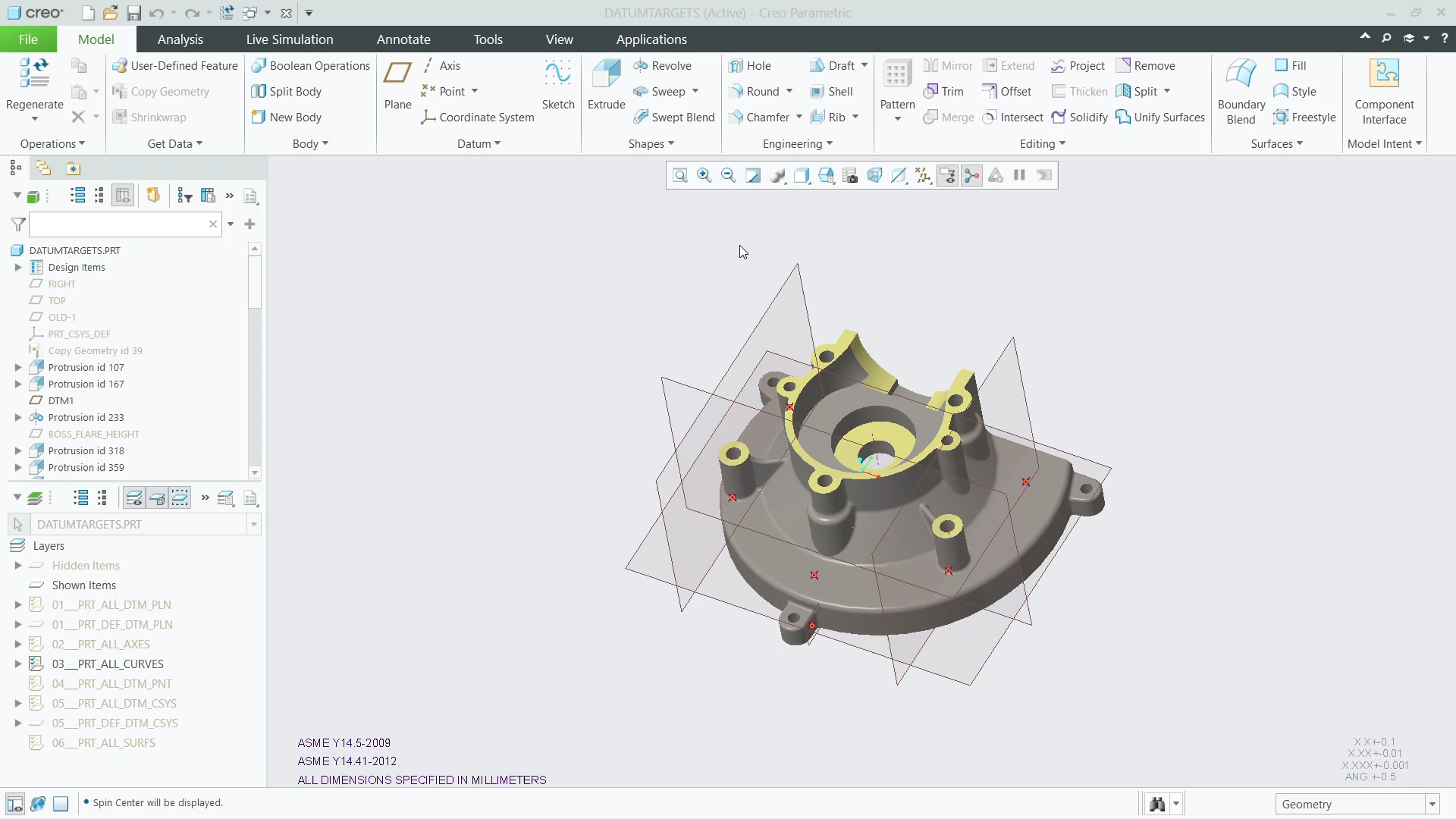The width and height of the screenshot is (1456, 819).
Task: Select the Sketch tool
Action: click(x=558, y=84)
